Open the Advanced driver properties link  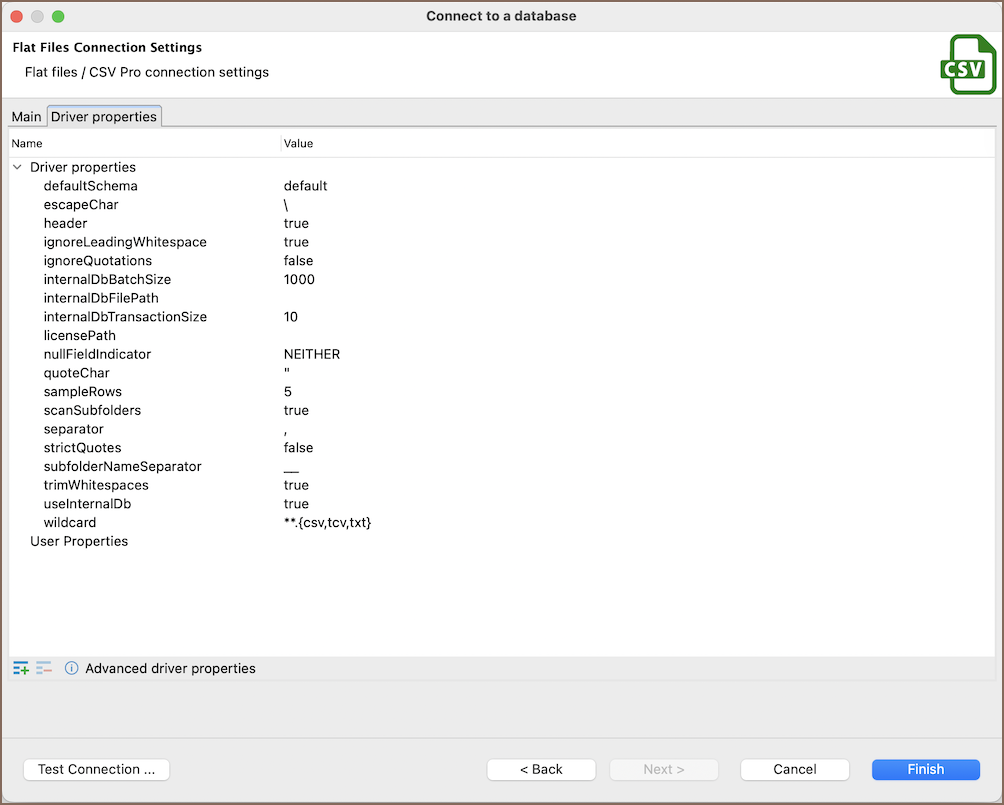[170, 668]
